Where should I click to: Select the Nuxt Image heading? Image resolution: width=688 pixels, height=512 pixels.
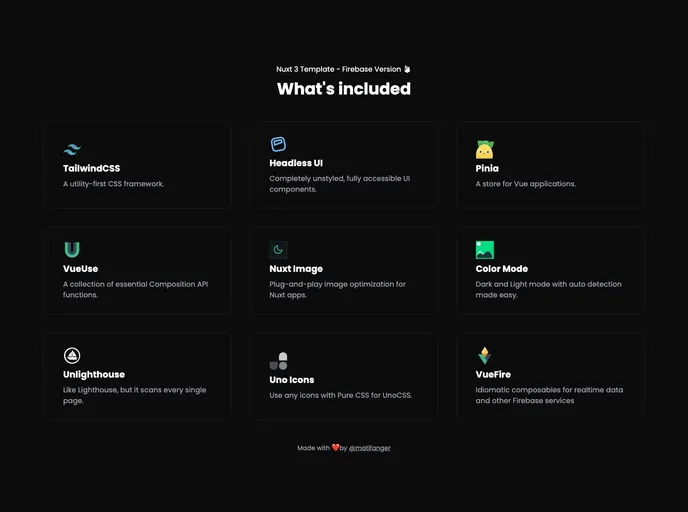coord(296,269)
